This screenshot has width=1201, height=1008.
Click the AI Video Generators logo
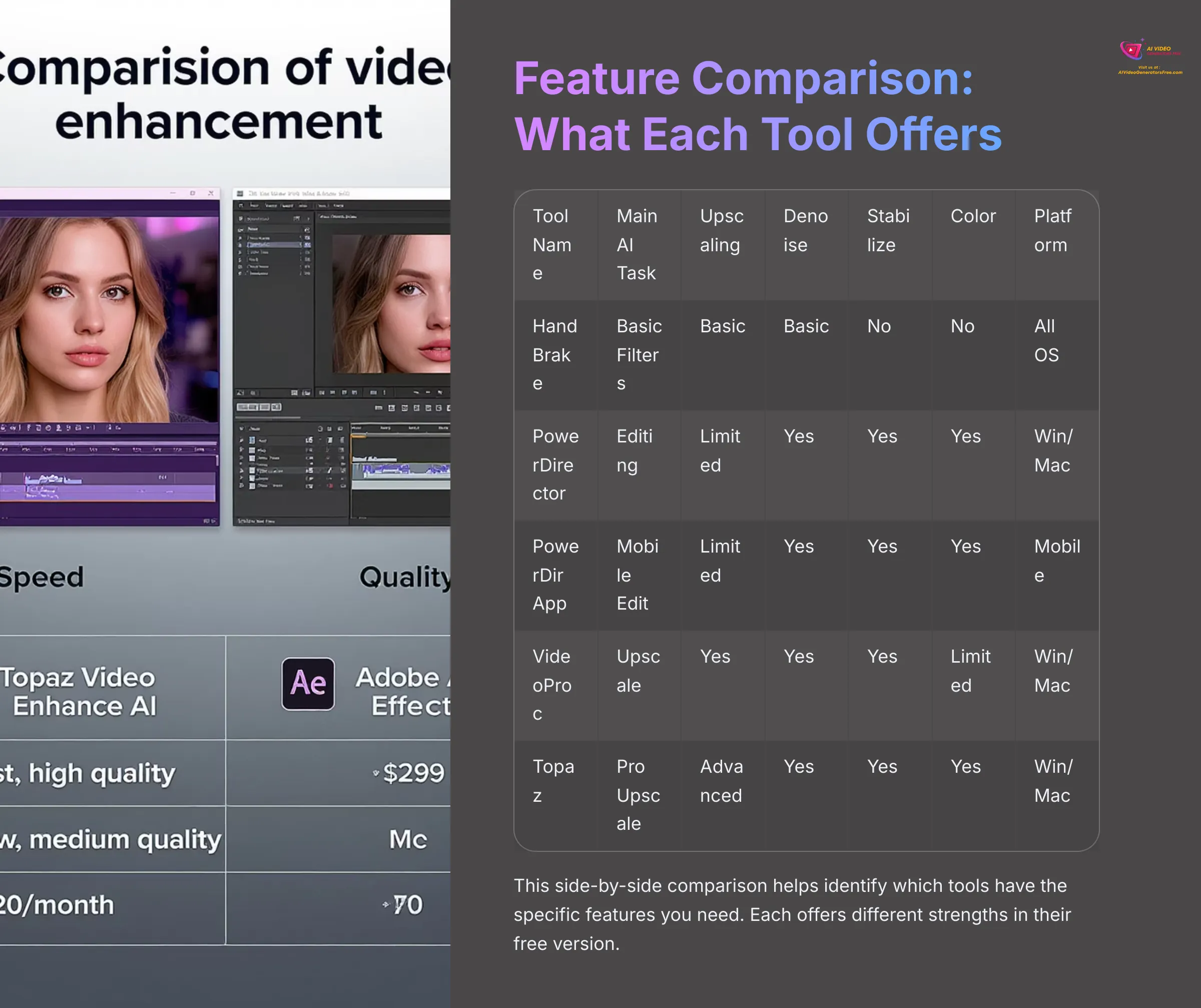pos(1150,57)
